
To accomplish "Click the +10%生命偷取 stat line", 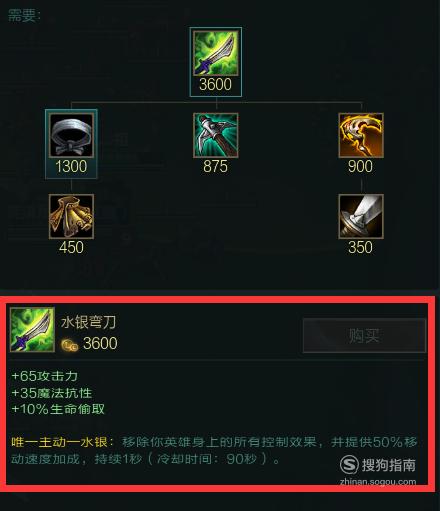I will [x=58, y=409].
